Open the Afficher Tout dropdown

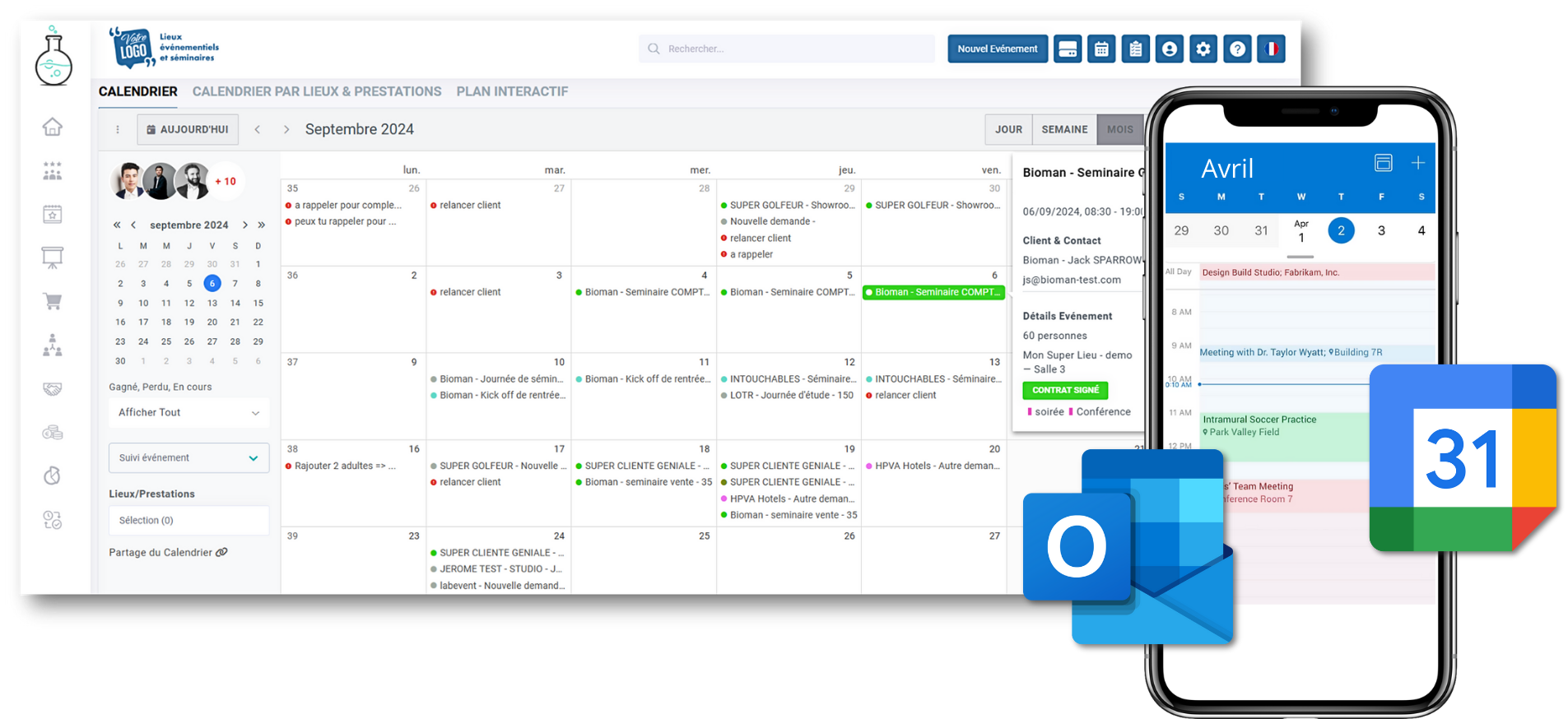(x=188, y=412)
